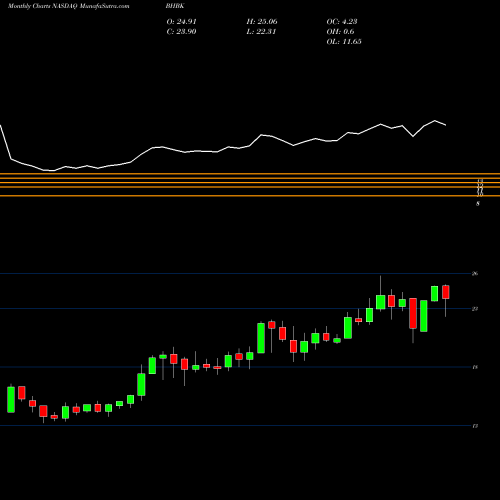The image size is (500, 500).
Task: Click the 'Monthly Charts NASDAQ MunafaSutra.com' title text
Action: coord(68,6)
